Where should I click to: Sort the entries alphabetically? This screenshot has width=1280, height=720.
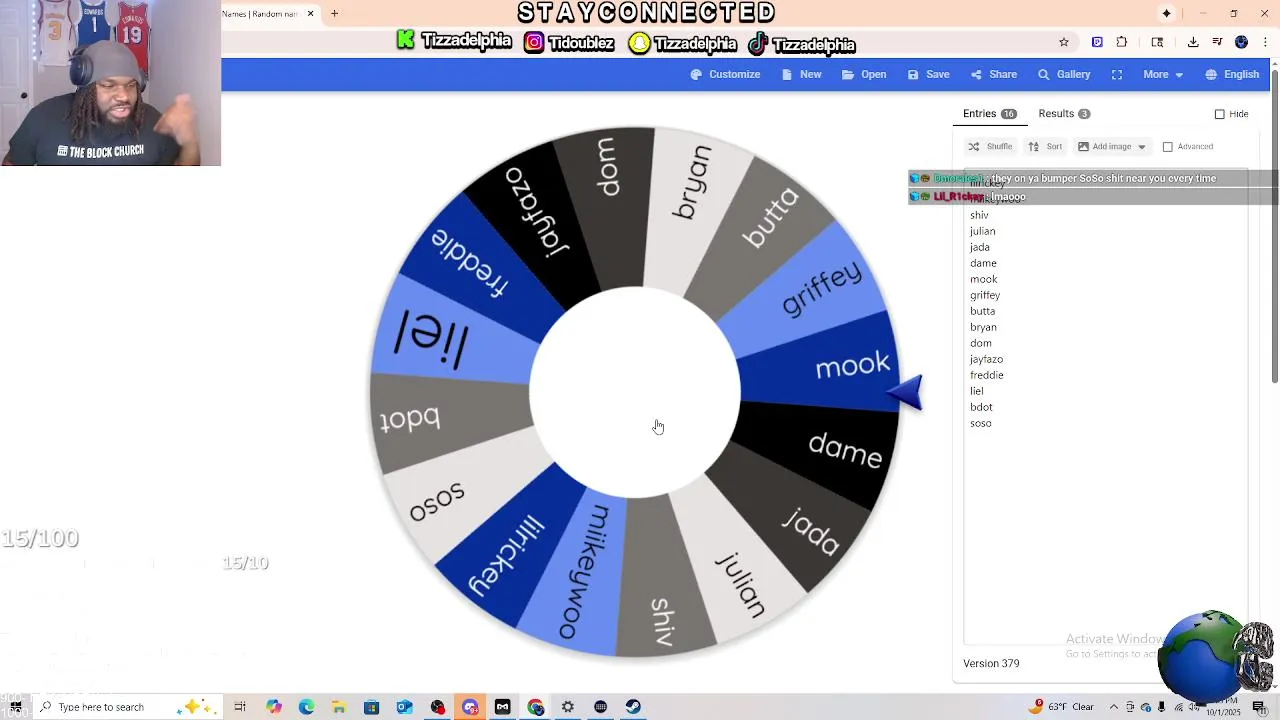(x=1045, y=146)
